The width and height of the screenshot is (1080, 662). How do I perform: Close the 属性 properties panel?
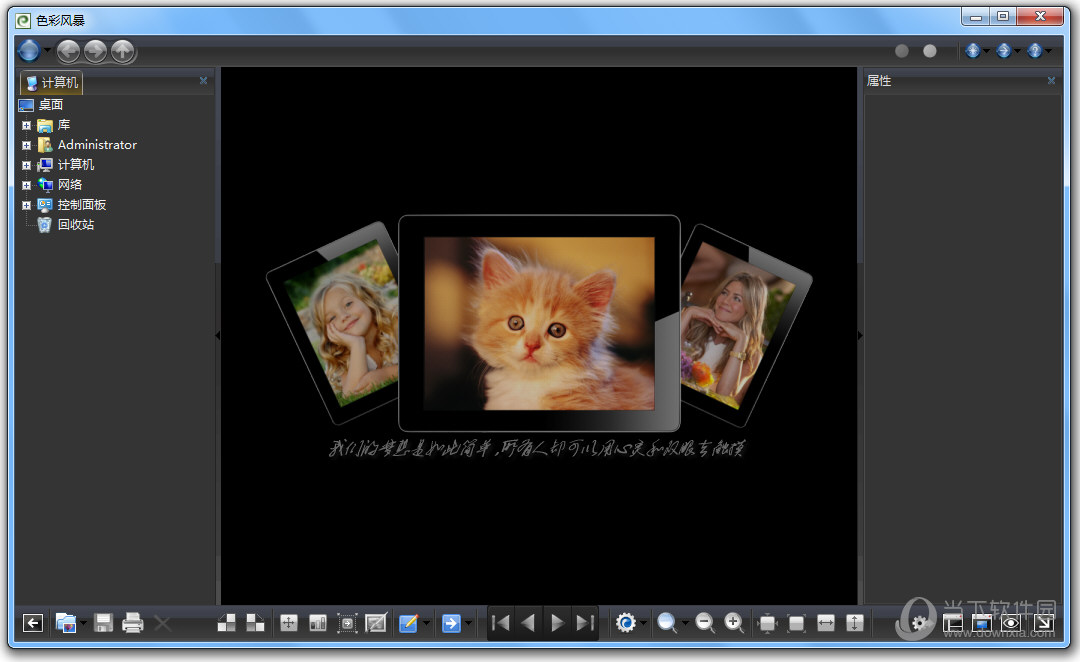click(1051, 81)
